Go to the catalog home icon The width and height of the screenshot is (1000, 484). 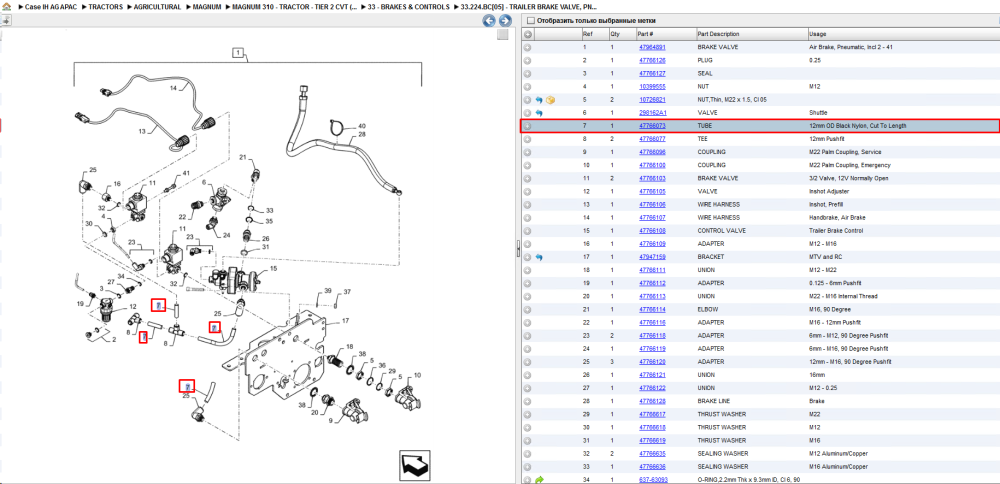5,7
